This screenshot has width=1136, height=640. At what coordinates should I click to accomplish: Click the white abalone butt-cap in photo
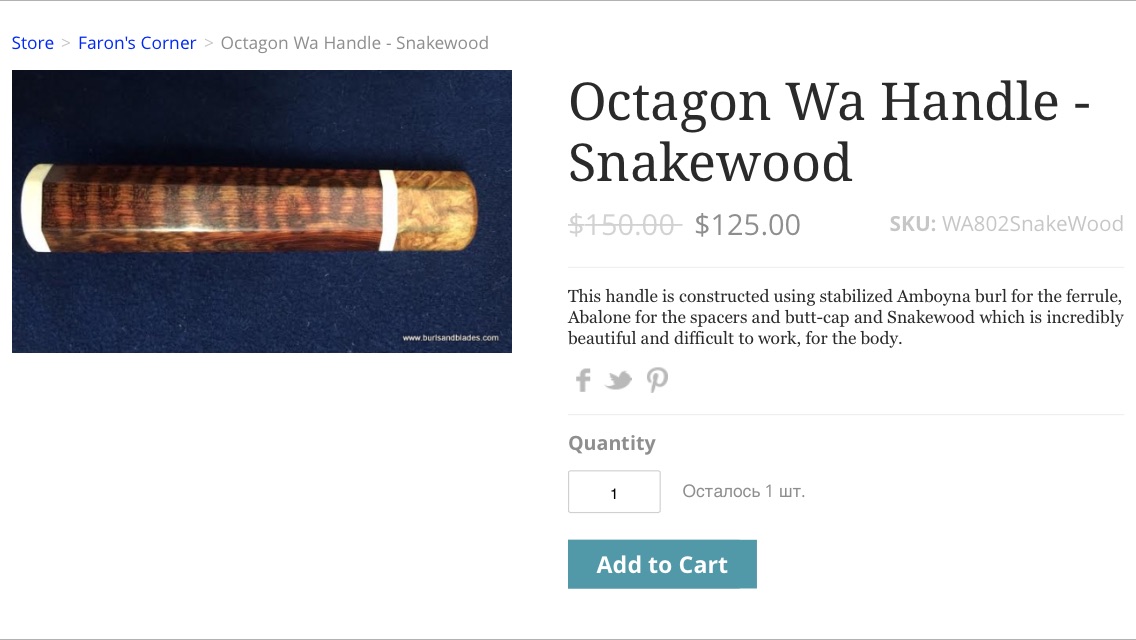(x=33, y=207)
